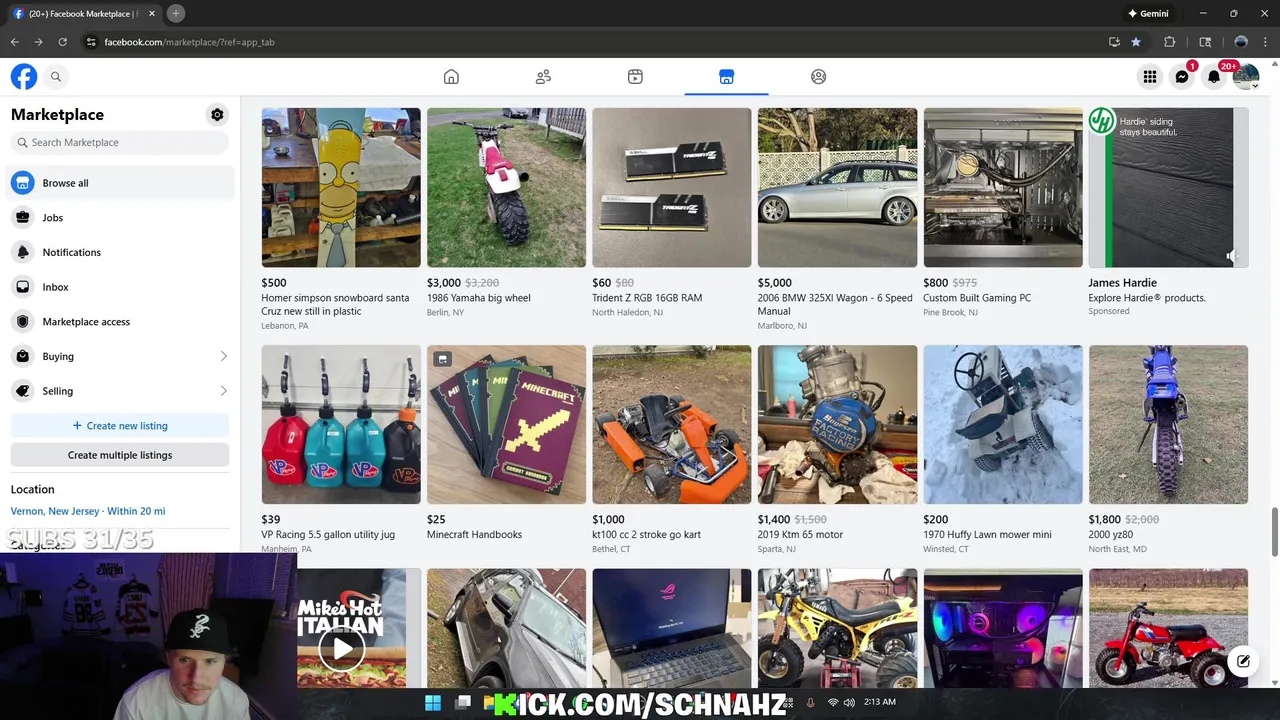Image resolution: width=1280 pixels, height=720 pixels.
Task: Open 1970 Huffy Lawn mower photo
Action: (x=1003, y=424)
